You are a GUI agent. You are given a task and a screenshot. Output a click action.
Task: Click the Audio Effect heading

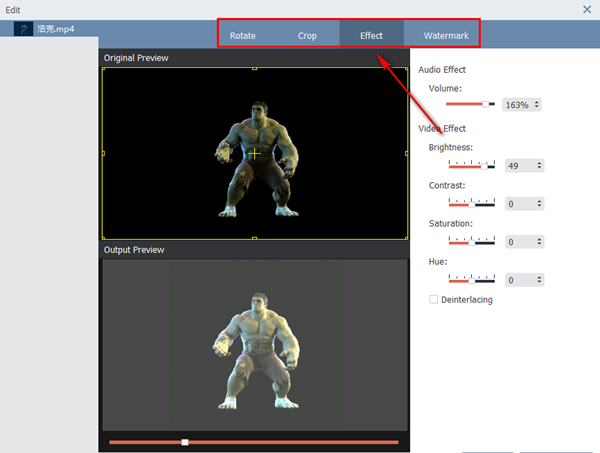tap(442, 70)
